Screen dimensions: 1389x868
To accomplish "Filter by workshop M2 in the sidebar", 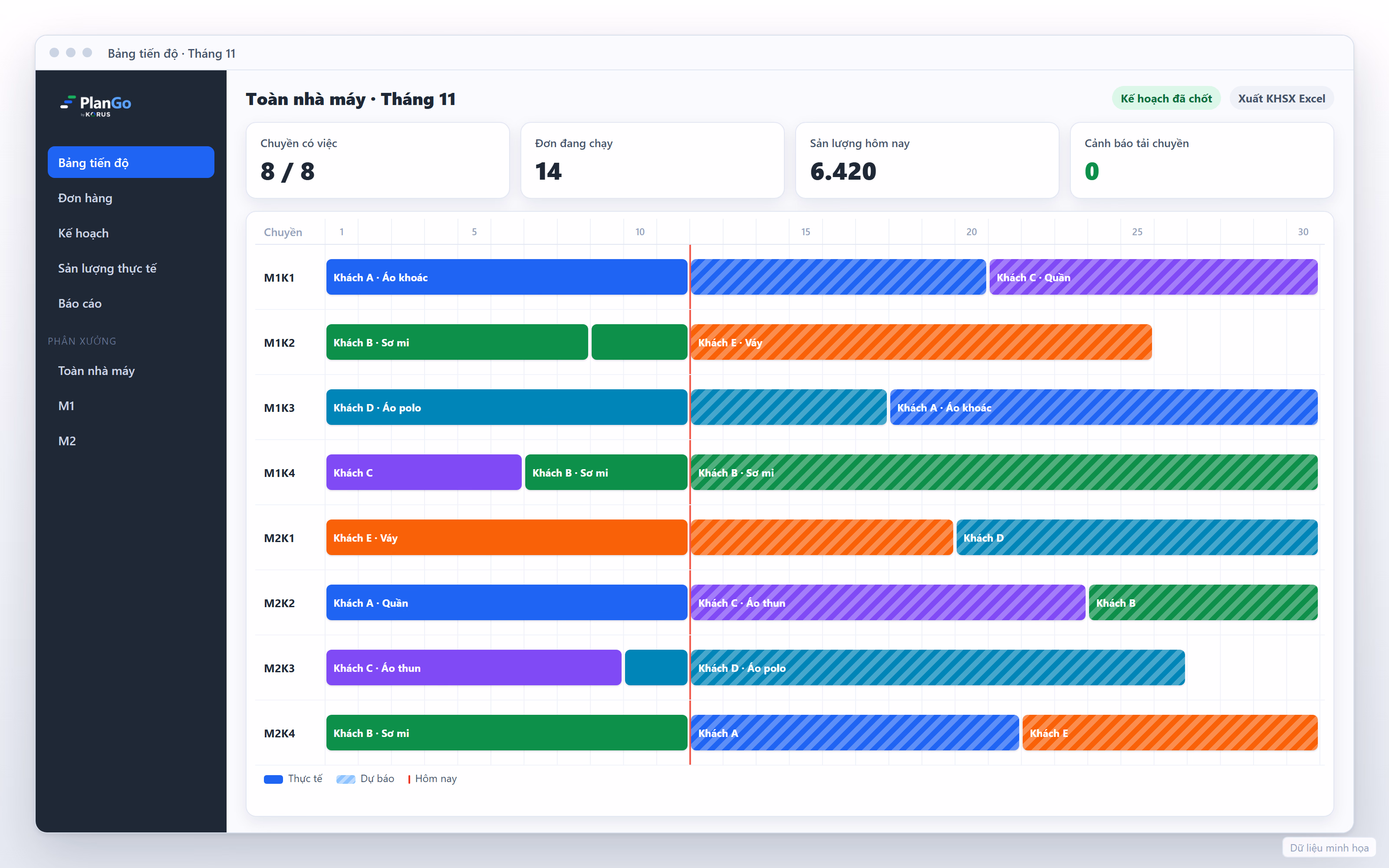I will (x=131, y=441).
